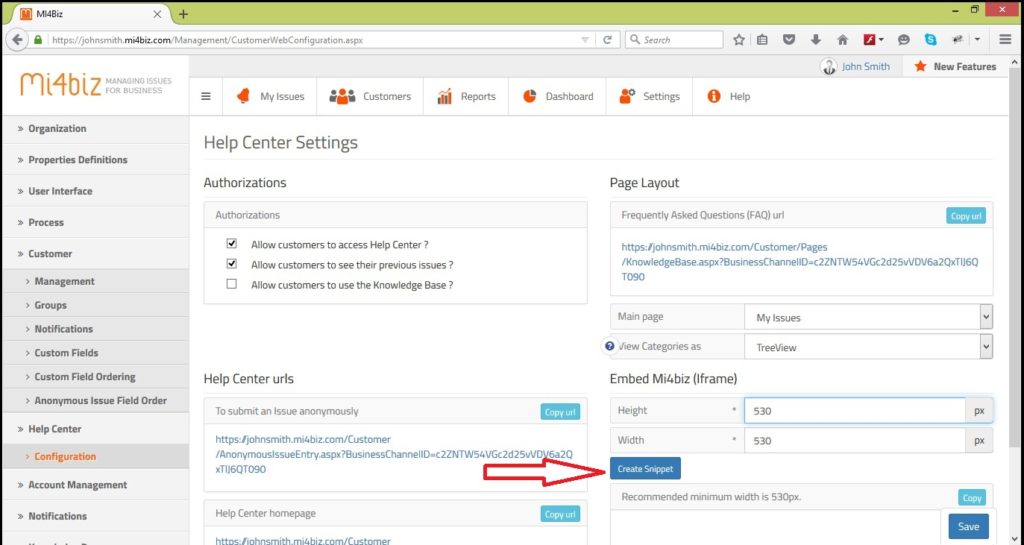Open Reports chart icon
Screen dimensions: 1024x545
coord(444,96)
